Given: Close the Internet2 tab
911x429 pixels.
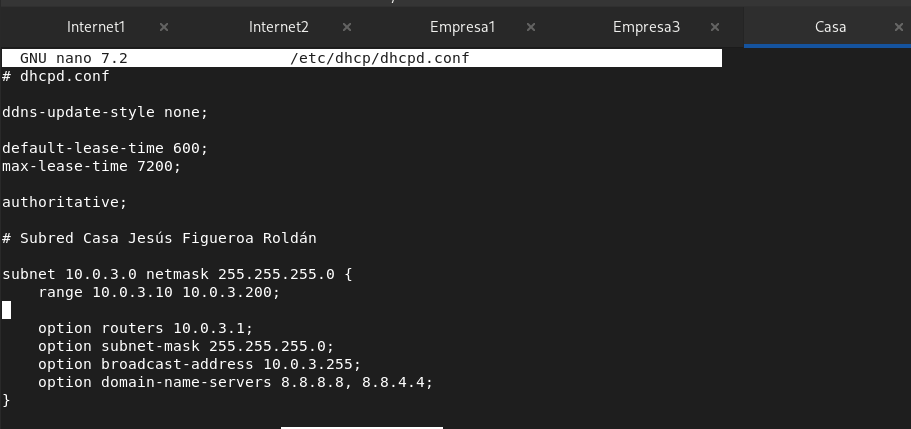Looking at the screenshot, I should point(347,27).
